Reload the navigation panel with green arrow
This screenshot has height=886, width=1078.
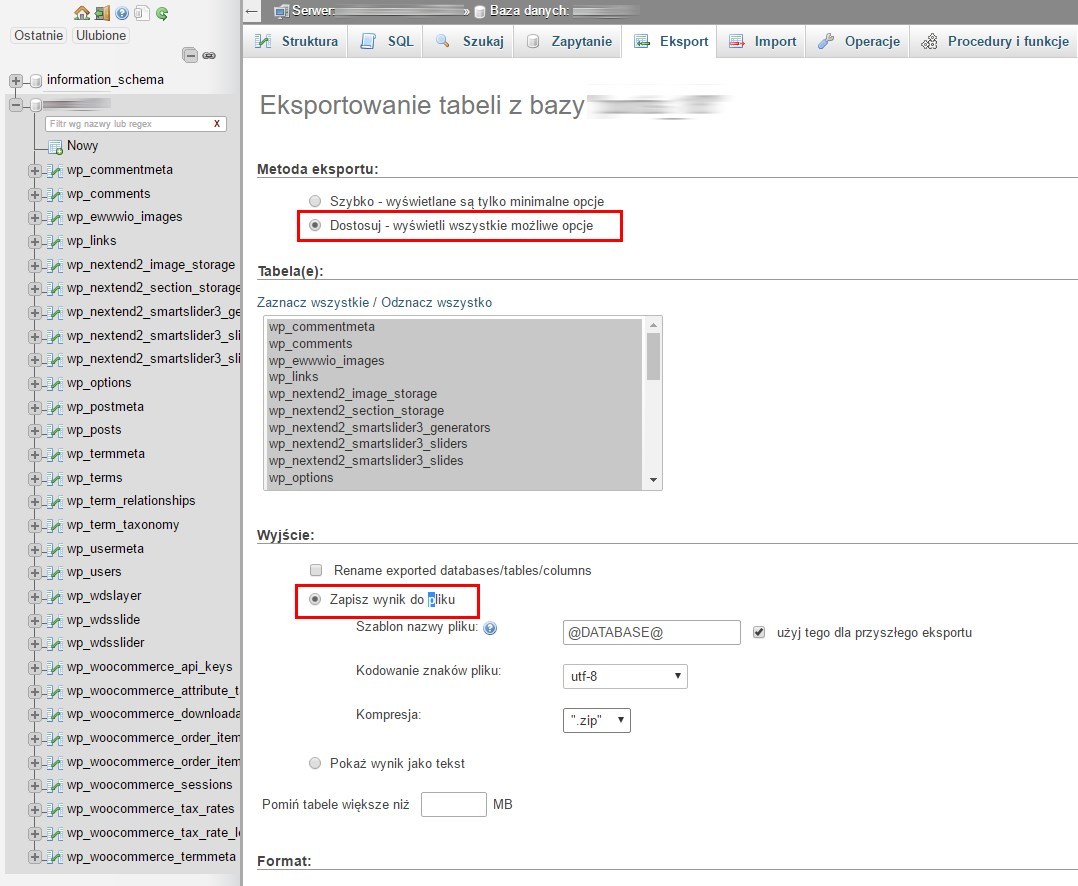(162, 13)
